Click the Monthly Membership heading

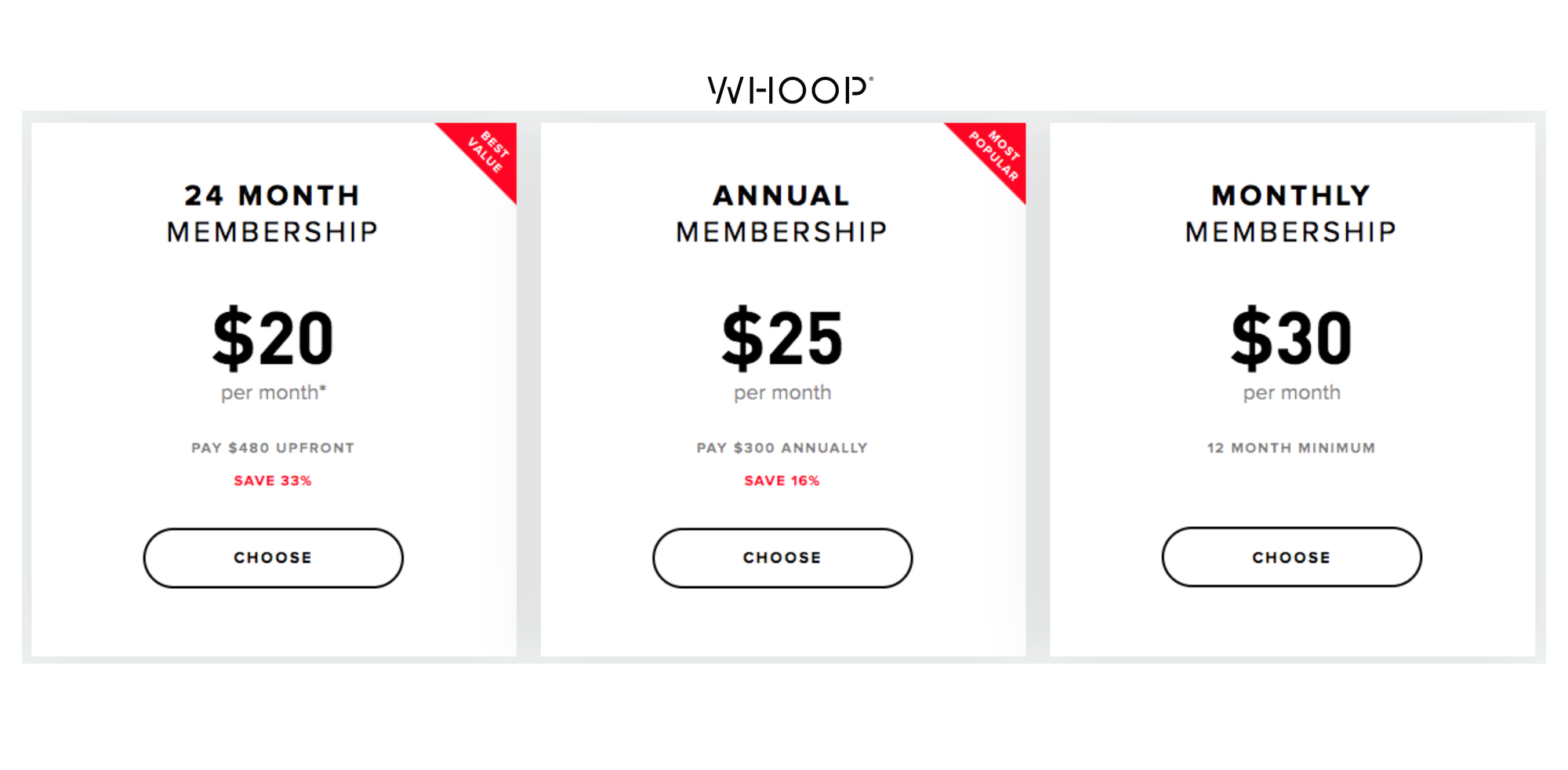1291,213
